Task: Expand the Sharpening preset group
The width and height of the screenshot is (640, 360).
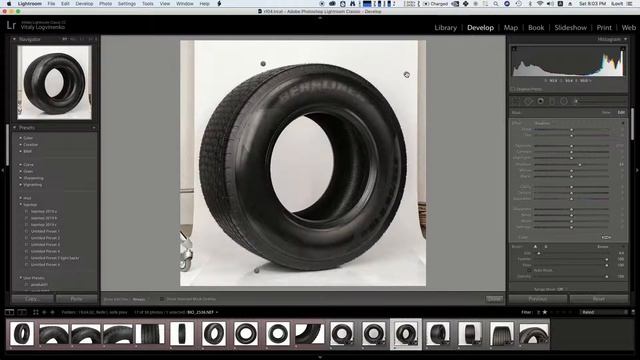Action: pos(20,178)
